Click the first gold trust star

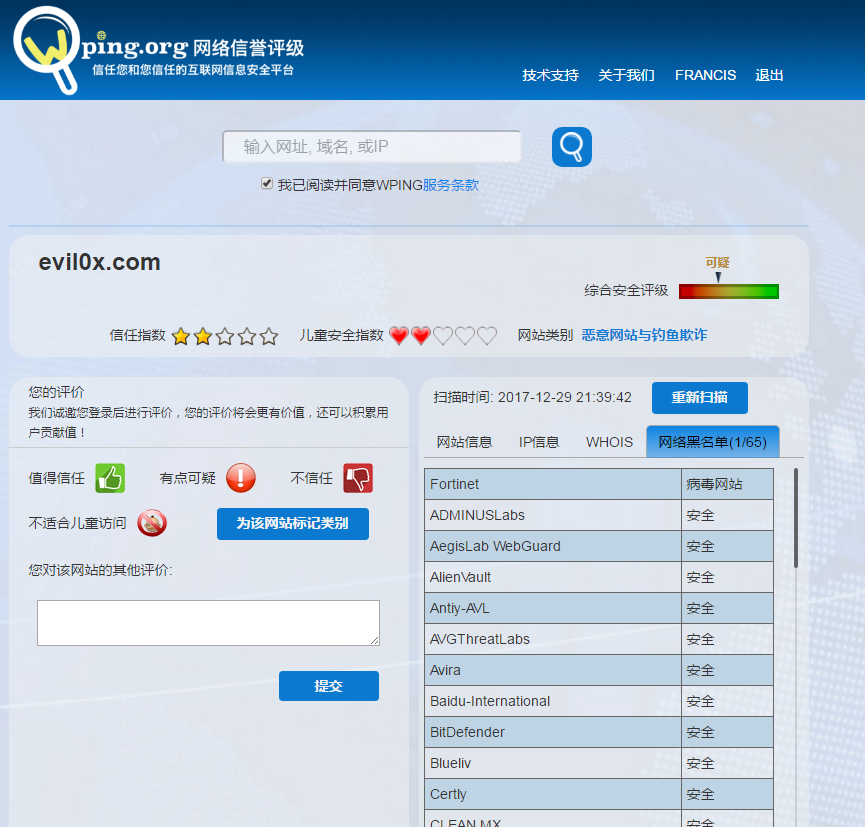click(x=181, y=336)
